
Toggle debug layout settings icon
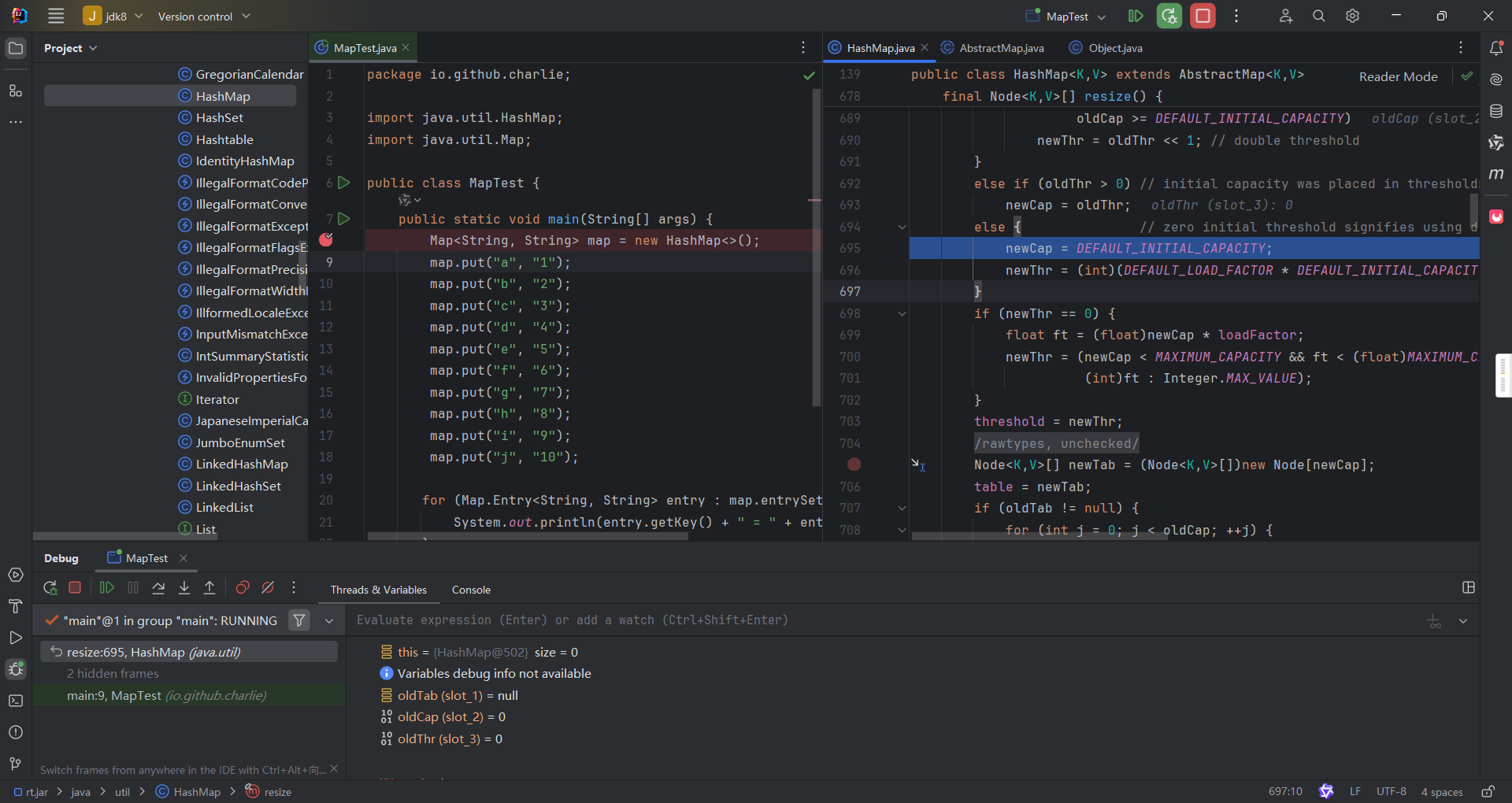(x=1469, y=587)
